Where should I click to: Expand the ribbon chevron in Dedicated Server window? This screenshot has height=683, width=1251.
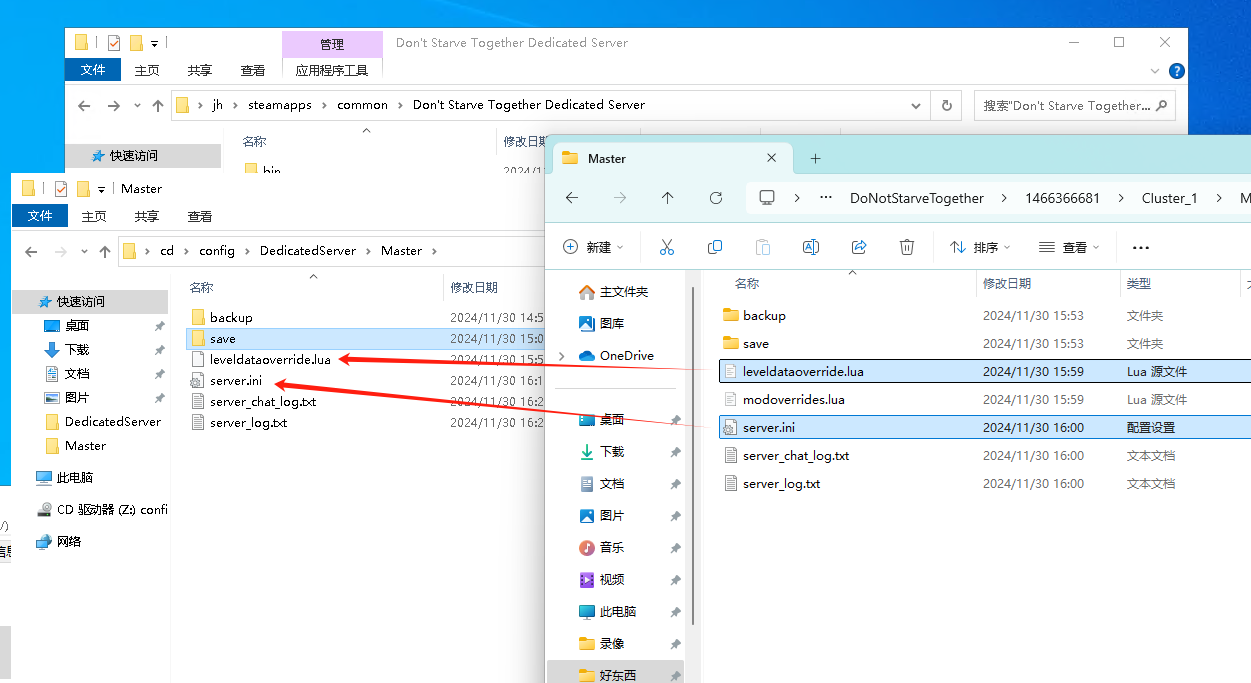[x=1156, y=71]
